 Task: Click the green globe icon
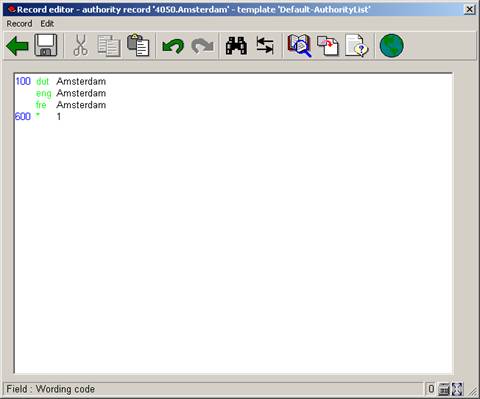[392, 46]
